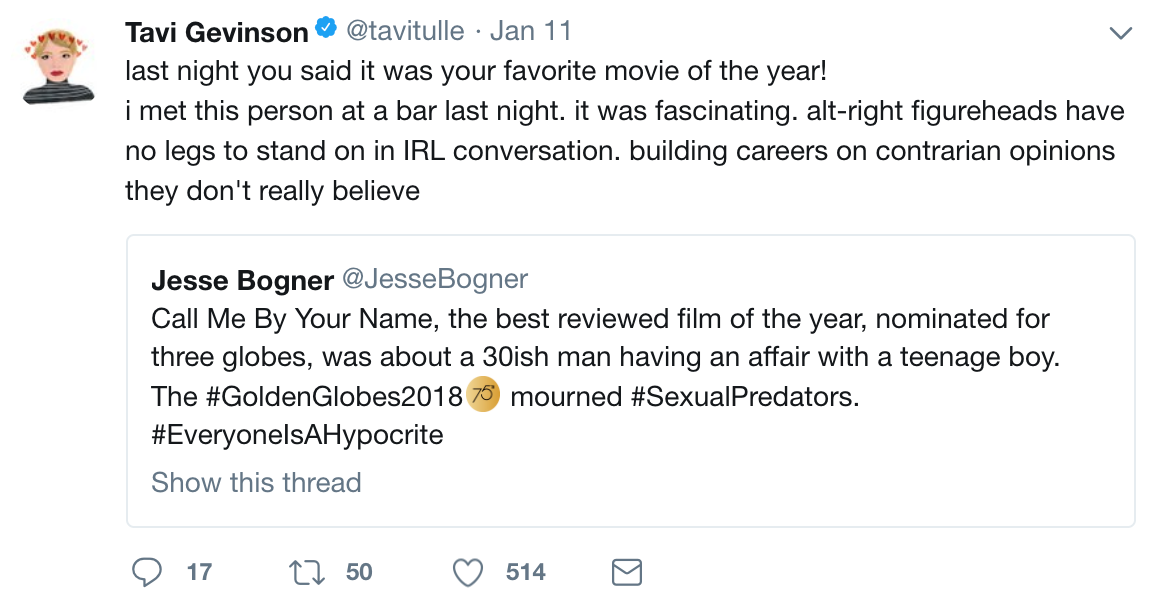View the 514 likes count
Viewport: 1156px width, 608px height.
pos(526,572)
